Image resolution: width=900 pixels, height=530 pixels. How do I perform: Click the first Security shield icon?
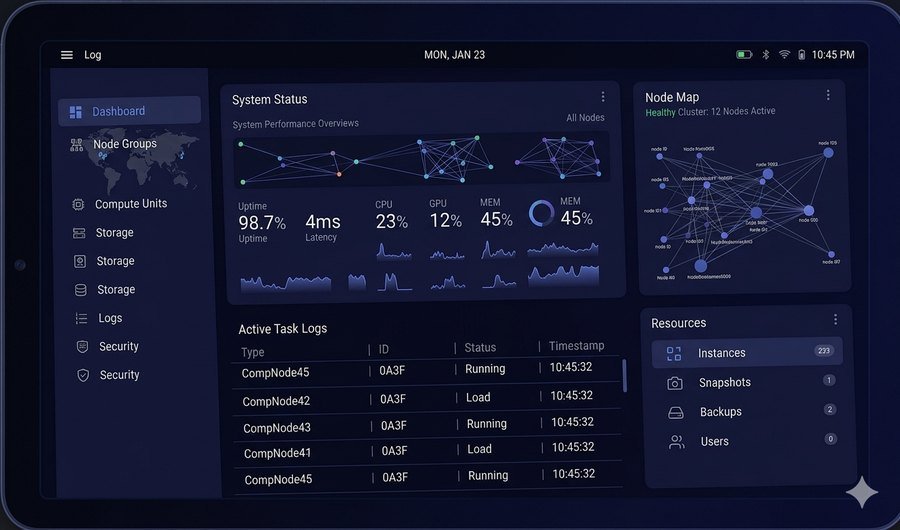pyautogui.click(x=83, y=346)
